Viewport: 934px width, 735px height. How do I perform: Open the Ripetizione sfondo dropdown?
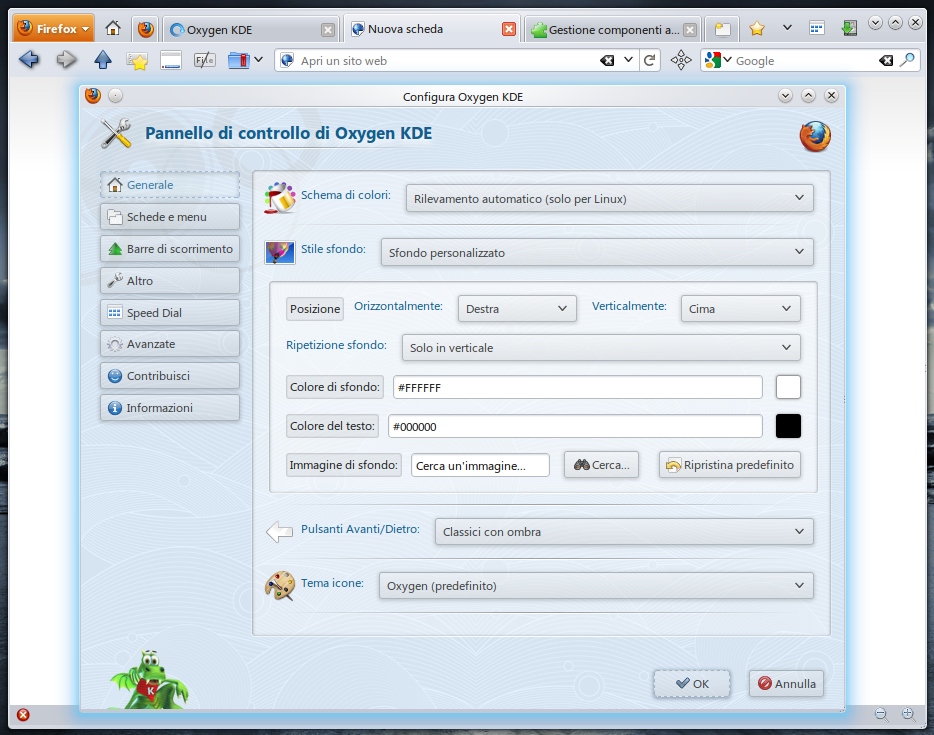point(601,348)
